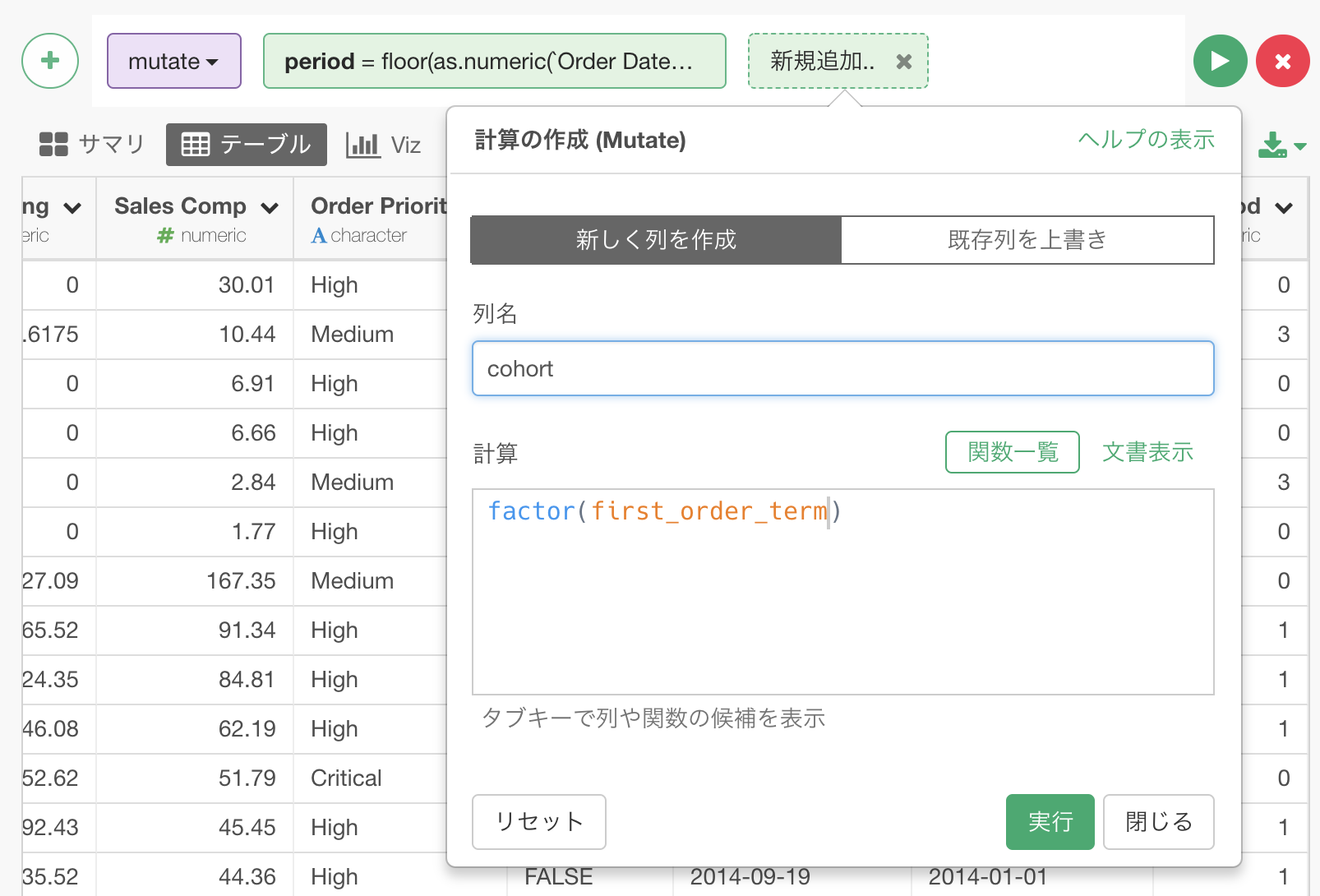Click the 列名 input field with cohort
This screenshot has width=1320, height=896.
click(843, 368)
